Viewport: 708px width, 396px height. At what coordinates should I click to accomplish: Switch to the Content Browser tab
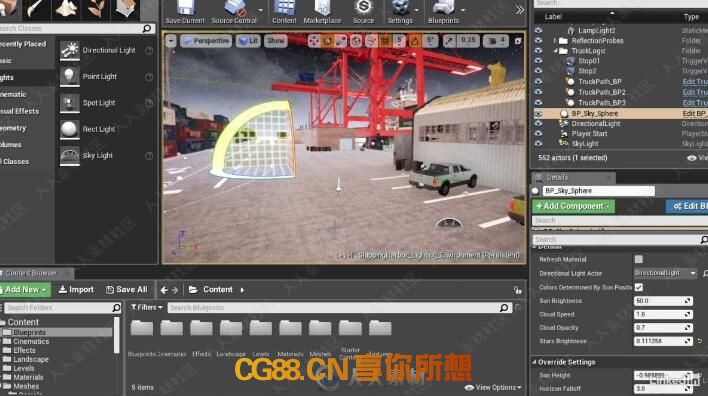pos(31,273)
